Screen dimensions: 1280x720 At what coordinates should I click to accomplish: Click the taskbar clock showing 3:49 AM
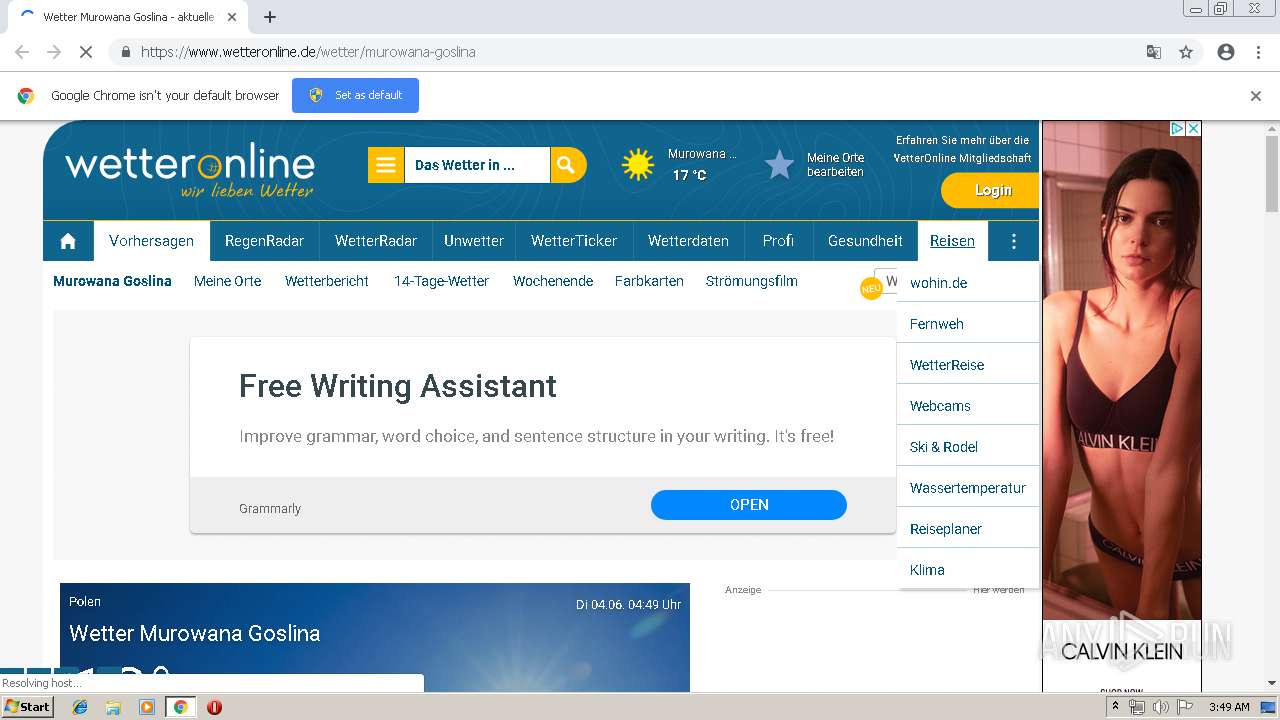click(x=1229, y=707)
